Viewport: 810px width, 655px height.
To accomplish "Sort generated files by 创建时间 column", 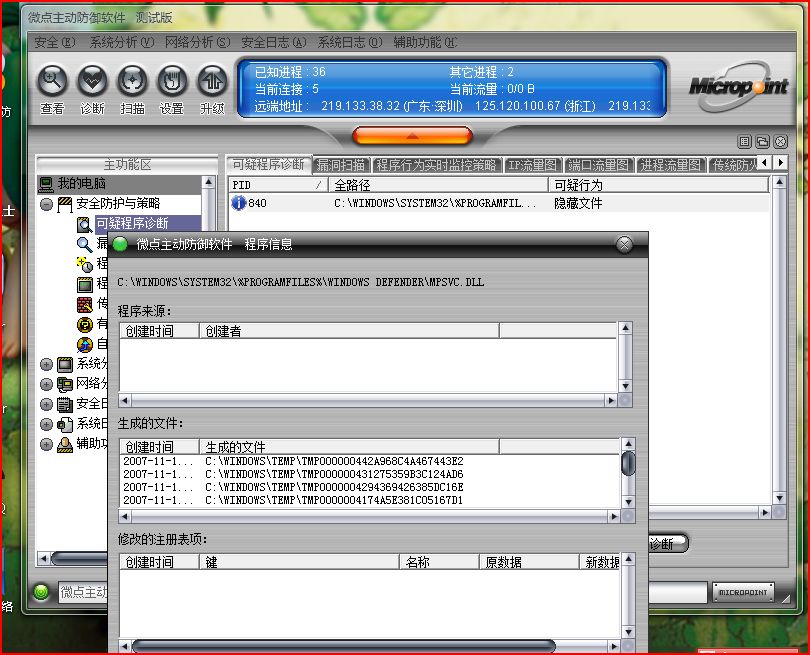I will tap(160, 446).
